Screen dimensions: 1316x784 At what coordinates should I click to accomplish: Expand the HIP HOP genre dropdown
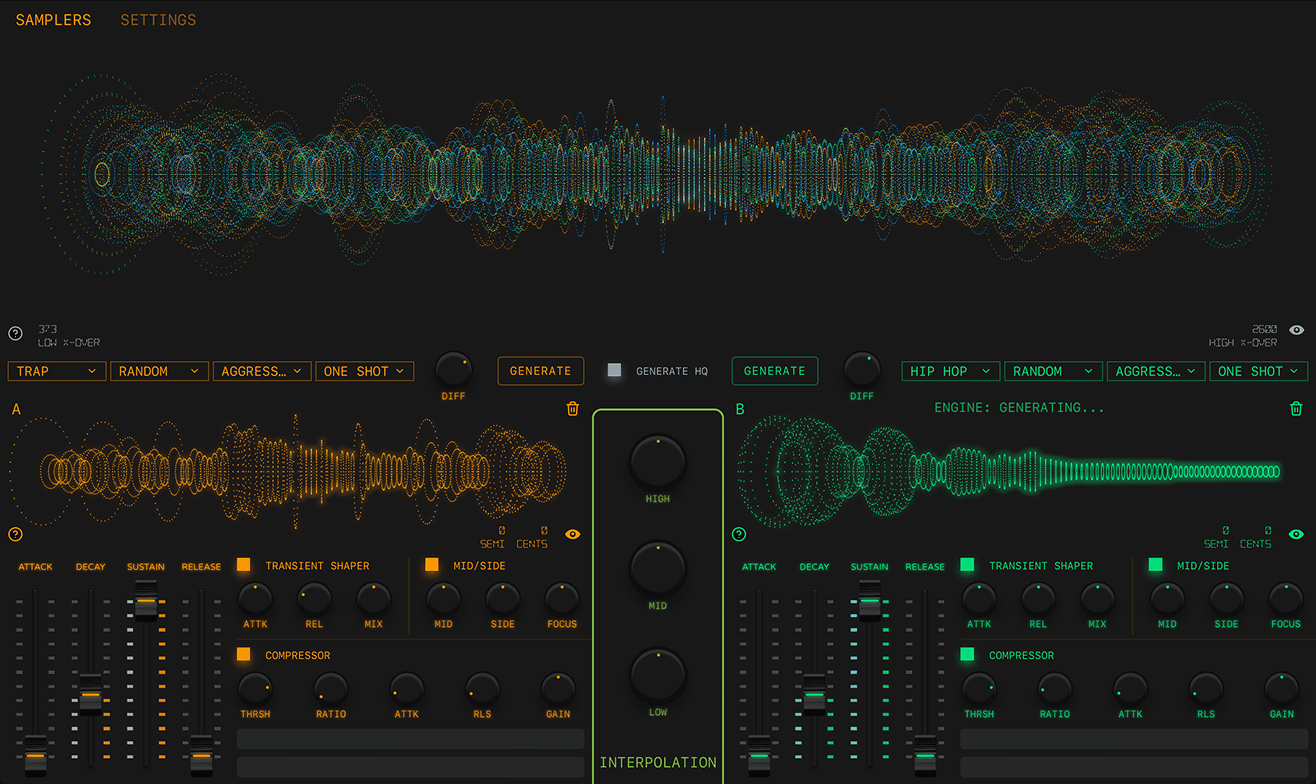pyautogui.click(x=951, y=371)
